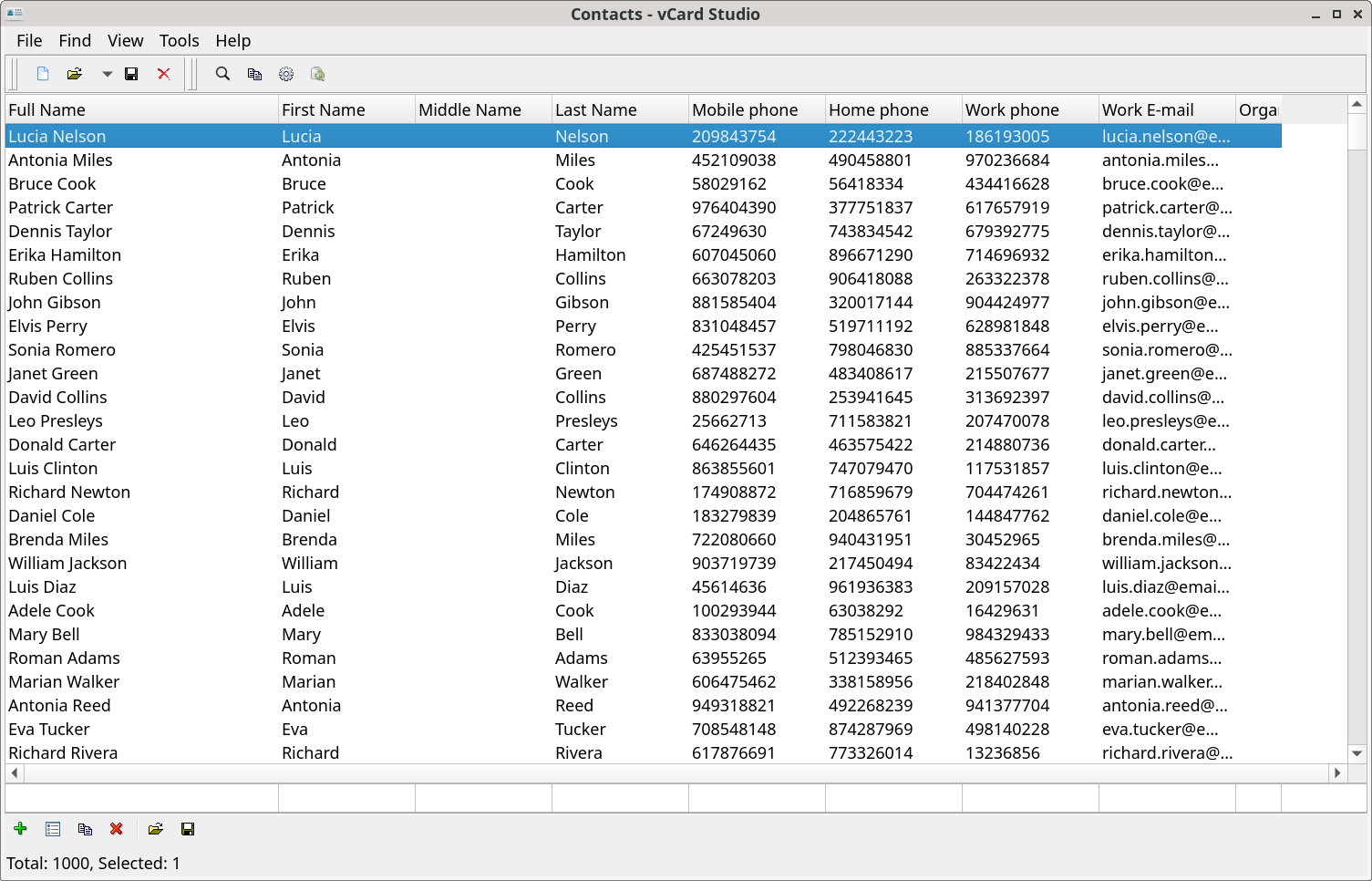Delete the selected contact with the bottom red X
Image resolution: width=1372 pixels, height=881 pixels.
point(117,829)
